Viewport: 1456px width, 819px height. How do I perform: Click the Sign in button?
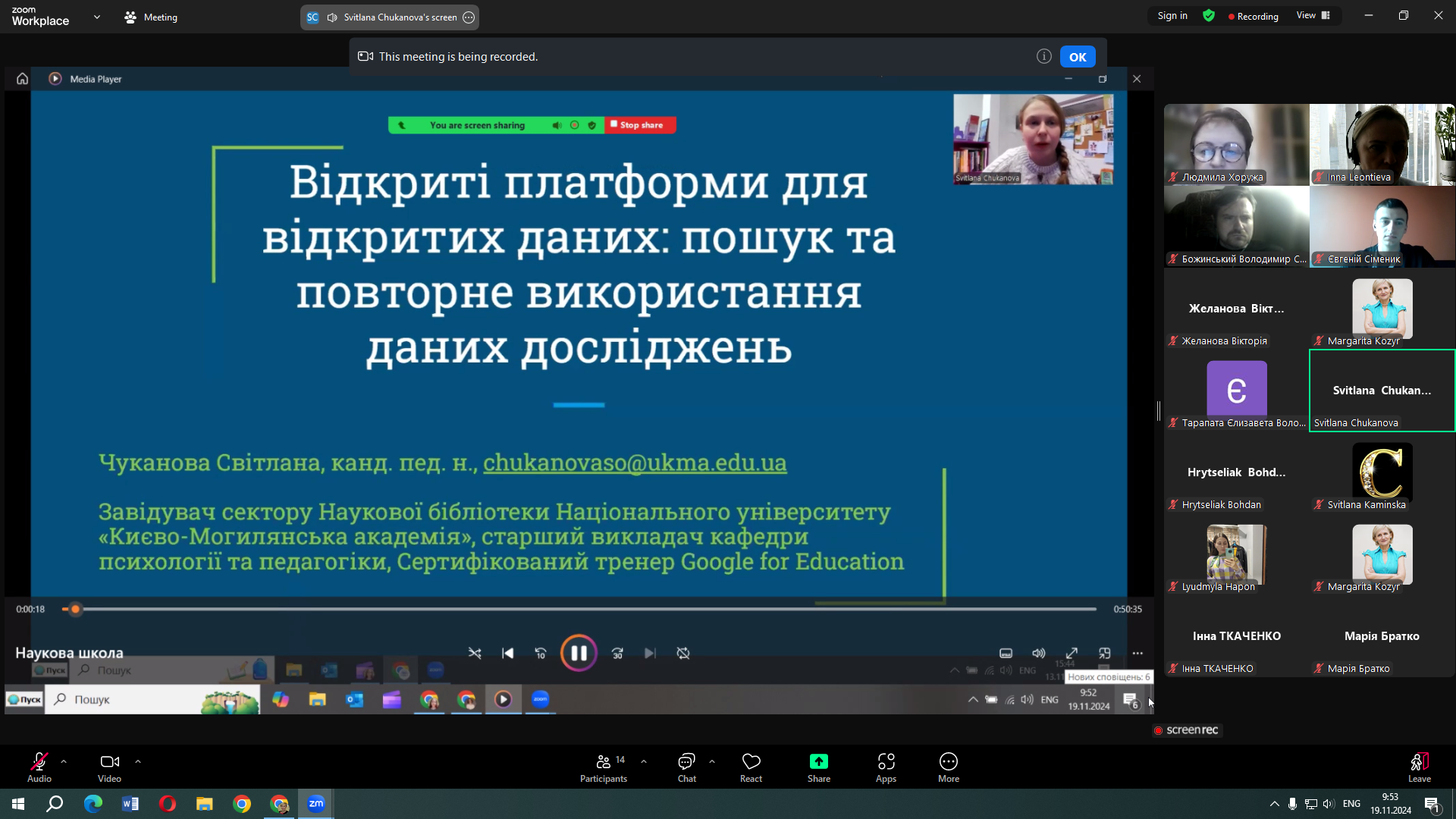[1172, 16]
